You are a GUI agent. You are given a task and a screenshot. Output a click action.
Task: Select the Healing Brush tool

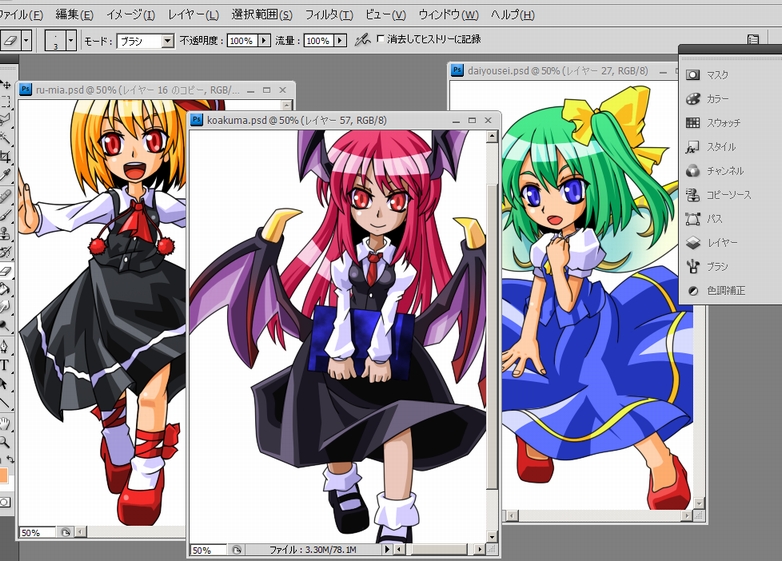(x=5, y=196)
